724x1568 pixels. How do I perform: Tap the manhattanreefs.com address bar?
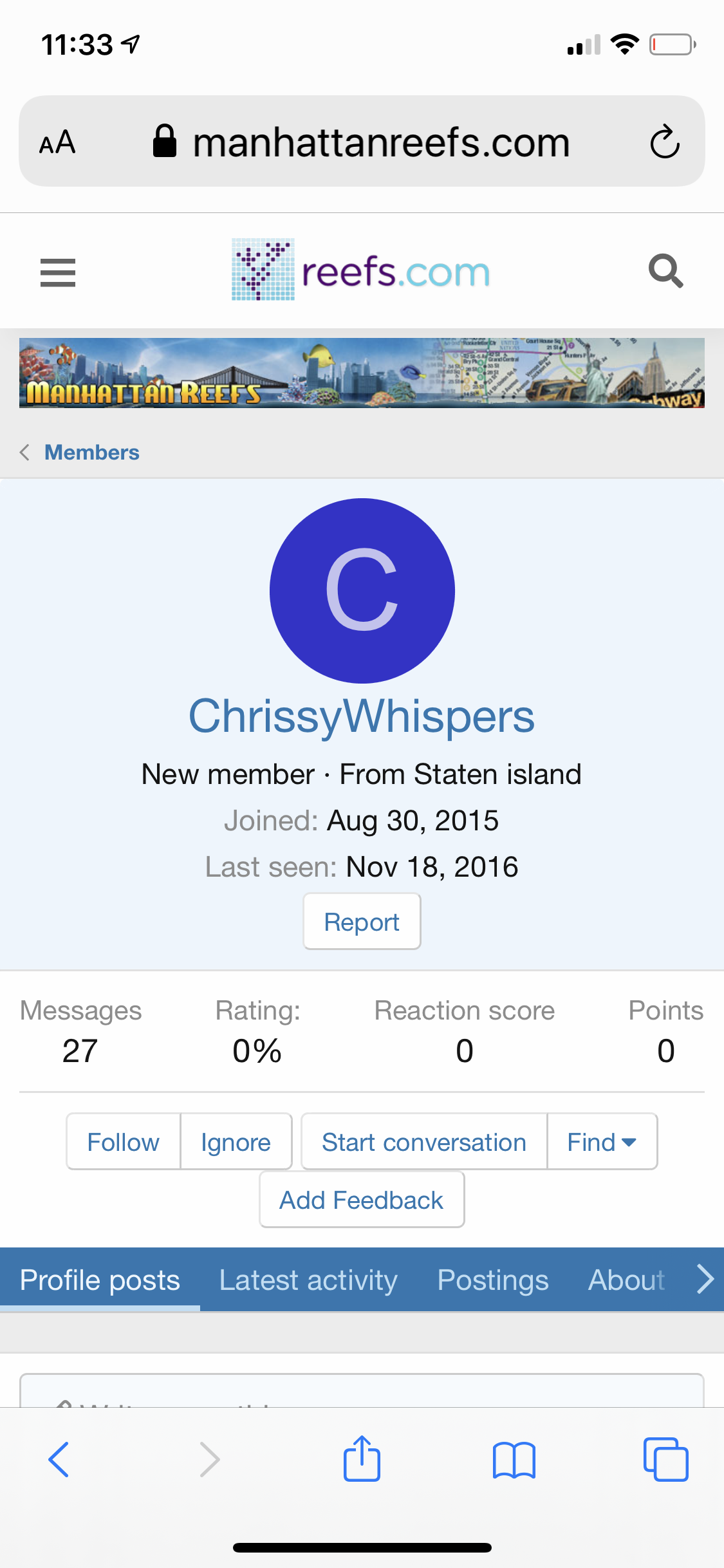[381, 142]
